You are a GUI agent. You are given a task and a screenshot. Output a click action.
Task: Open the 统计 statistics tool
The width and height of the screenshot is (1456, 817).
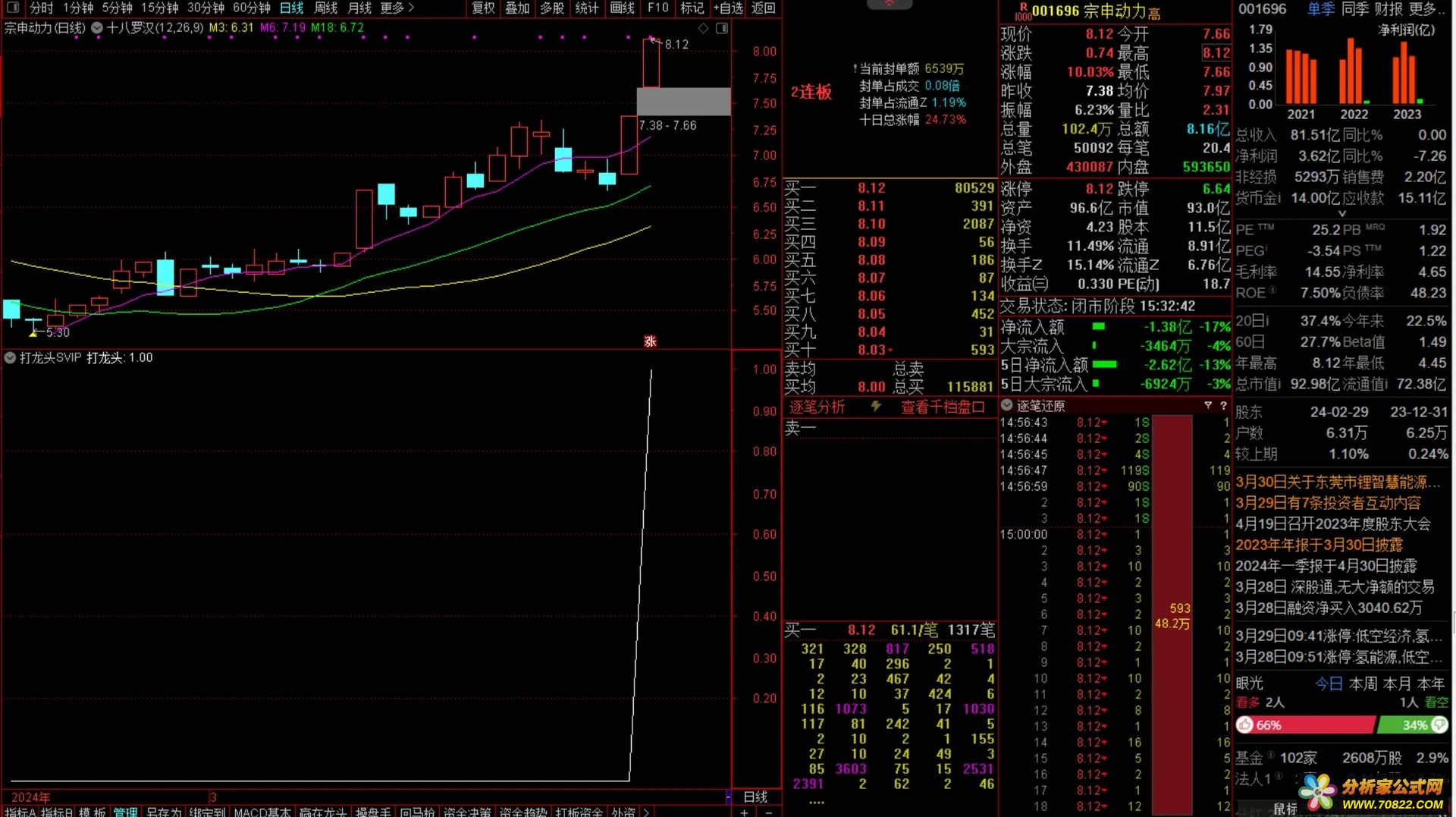pos(587,8)
